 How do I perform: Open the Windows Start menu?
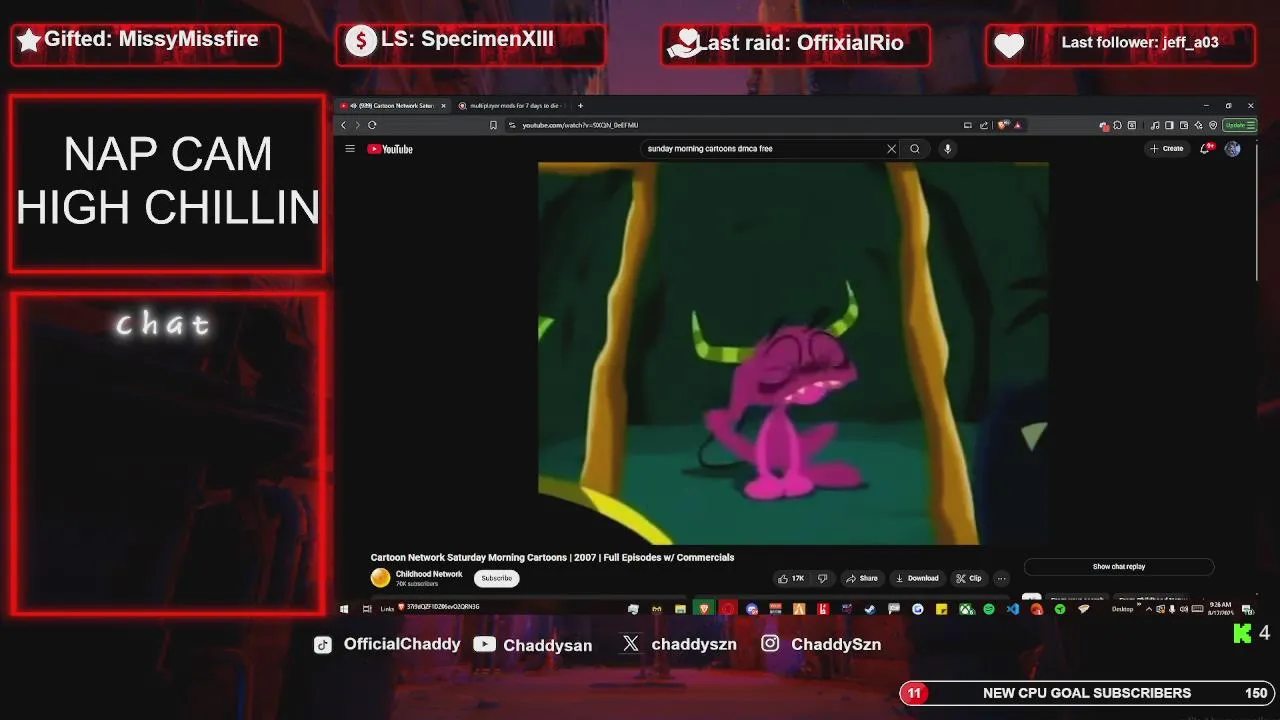click(344, 608)
